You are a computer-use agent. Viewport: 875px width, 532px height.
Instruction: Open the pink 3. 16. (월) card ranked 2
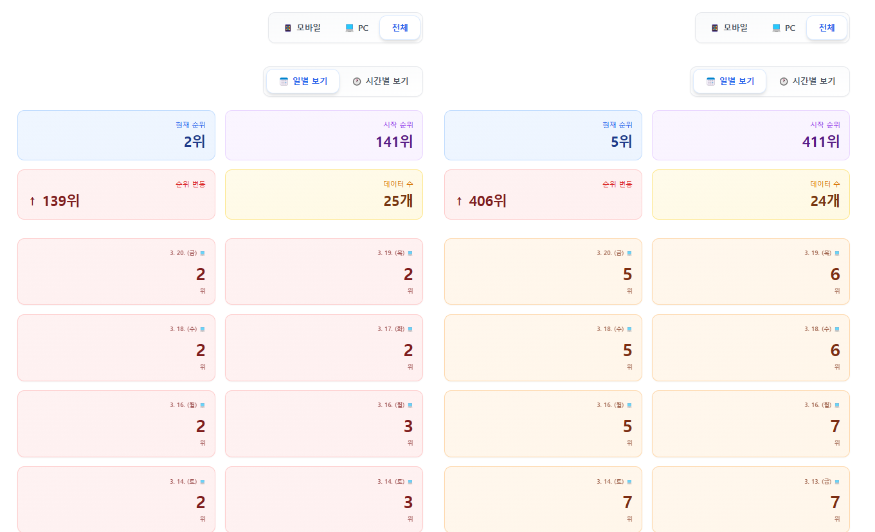point(116,424)
